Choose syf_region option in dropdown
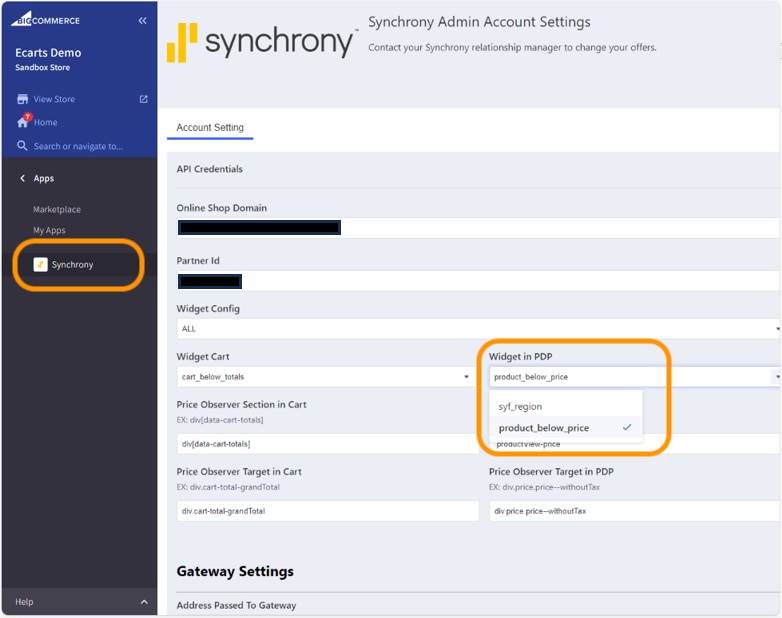The image size is (782, 618). (x=566, y=406)
